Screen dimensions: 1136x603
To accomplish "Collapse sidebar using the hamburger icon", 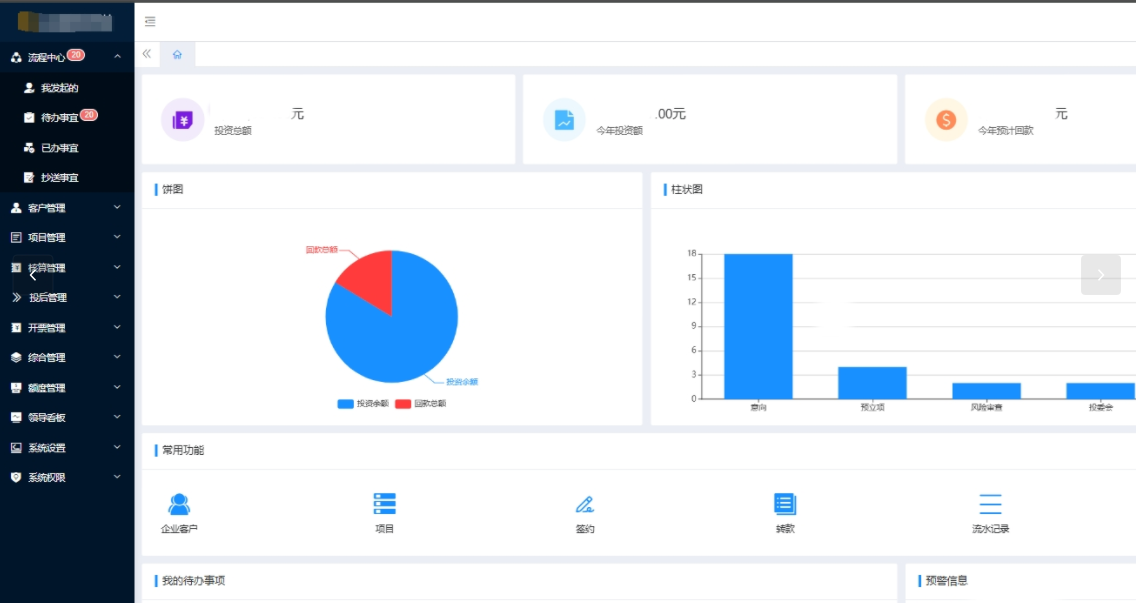I will point(150,22).
